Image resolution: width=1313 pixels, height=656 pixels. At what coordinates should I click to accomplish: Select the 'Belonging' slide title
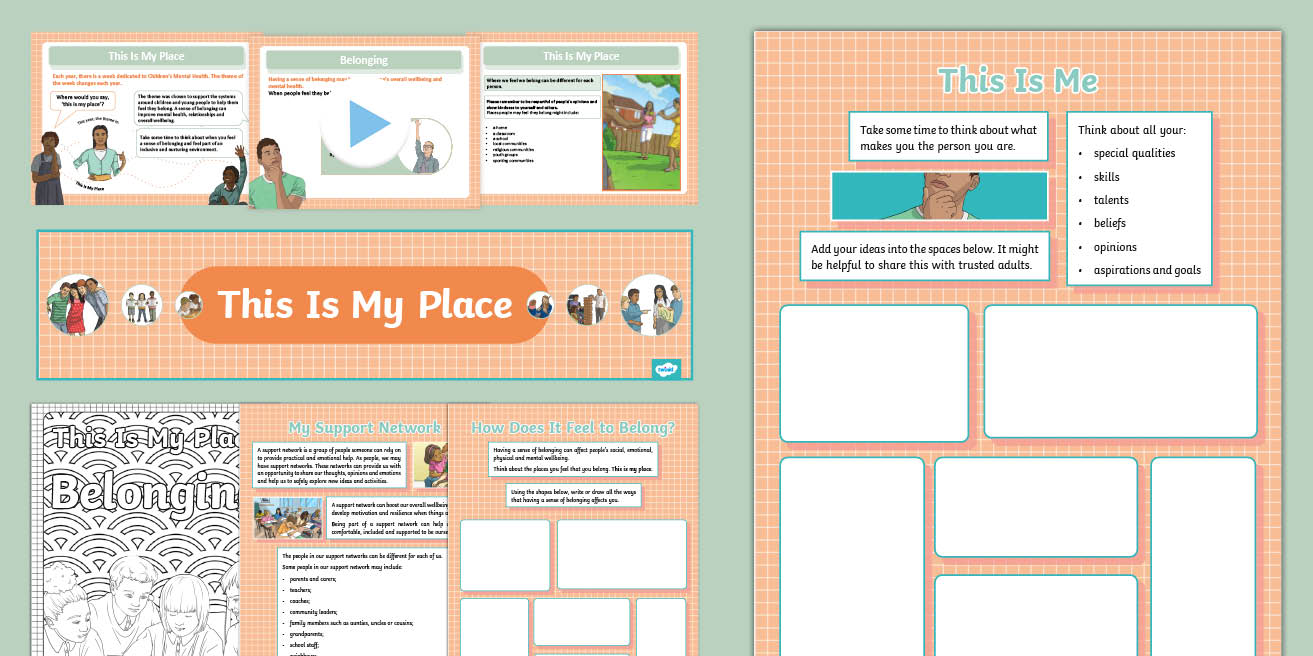tap(364, 60)
